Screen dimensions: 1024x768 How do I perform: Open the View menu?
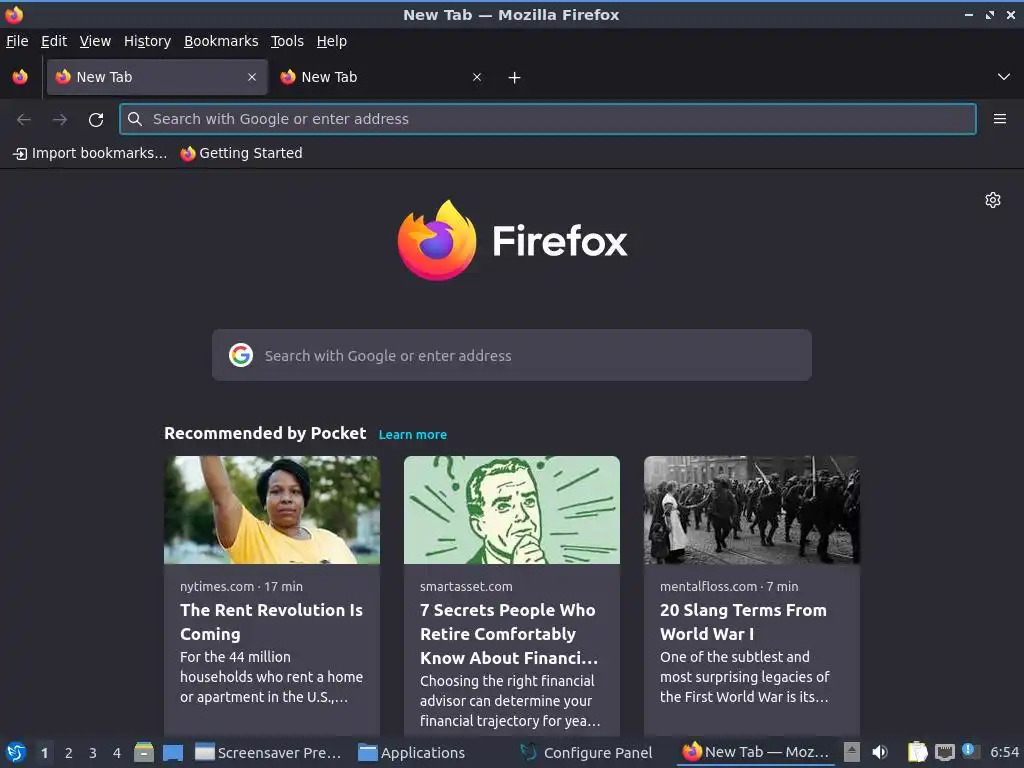[x=95, y=41]
